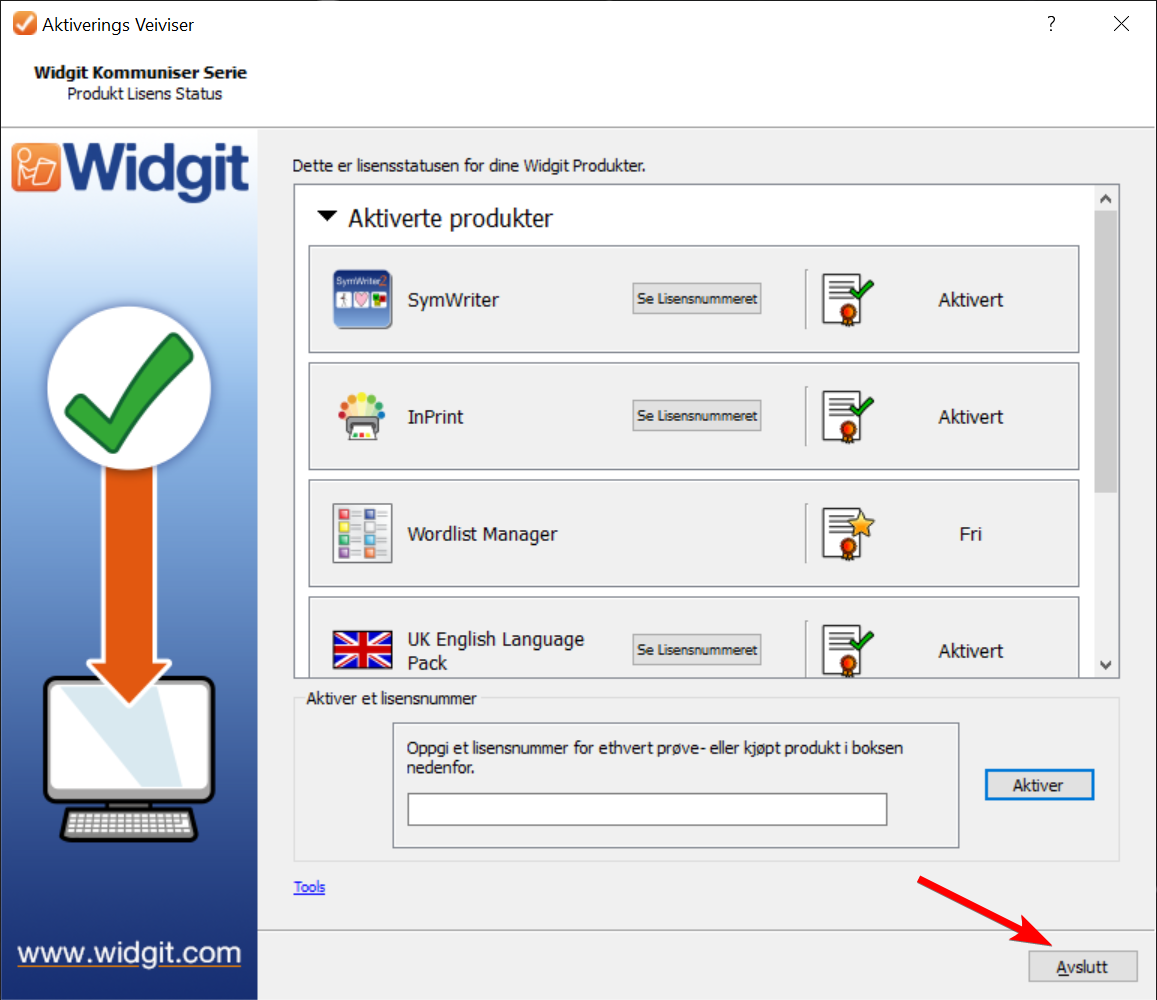This screenshot has width=1157, height=1000.
Task: Click the Aktivert status for SymWriter
Action: click(970, 300)
